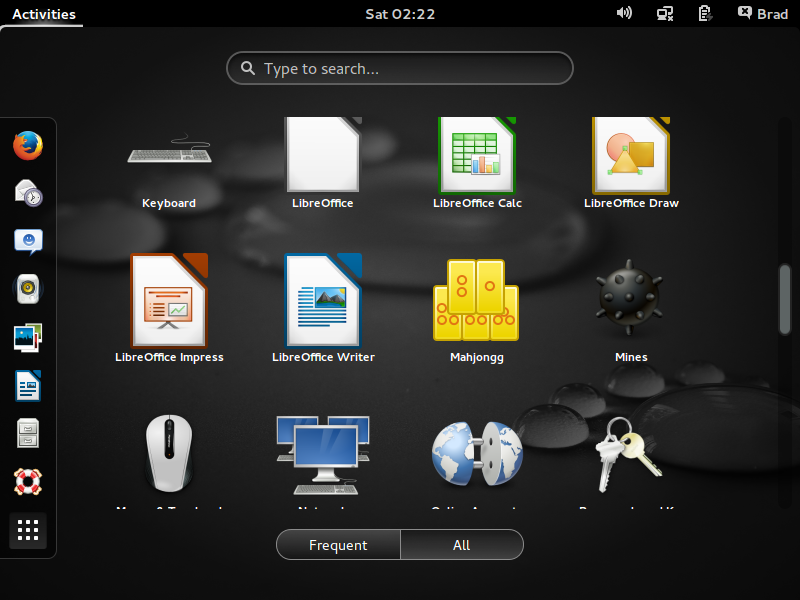800x600 pixels.
Task: Click the Activities button
Action: [44, 14]
